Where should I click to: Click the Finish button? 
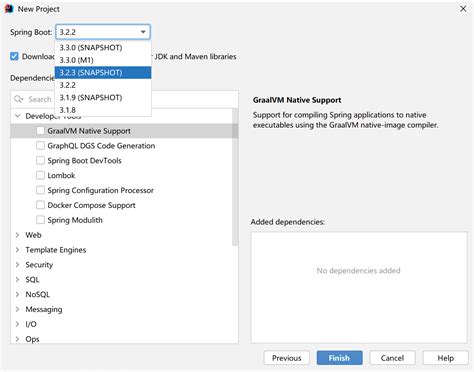point(339,358)
